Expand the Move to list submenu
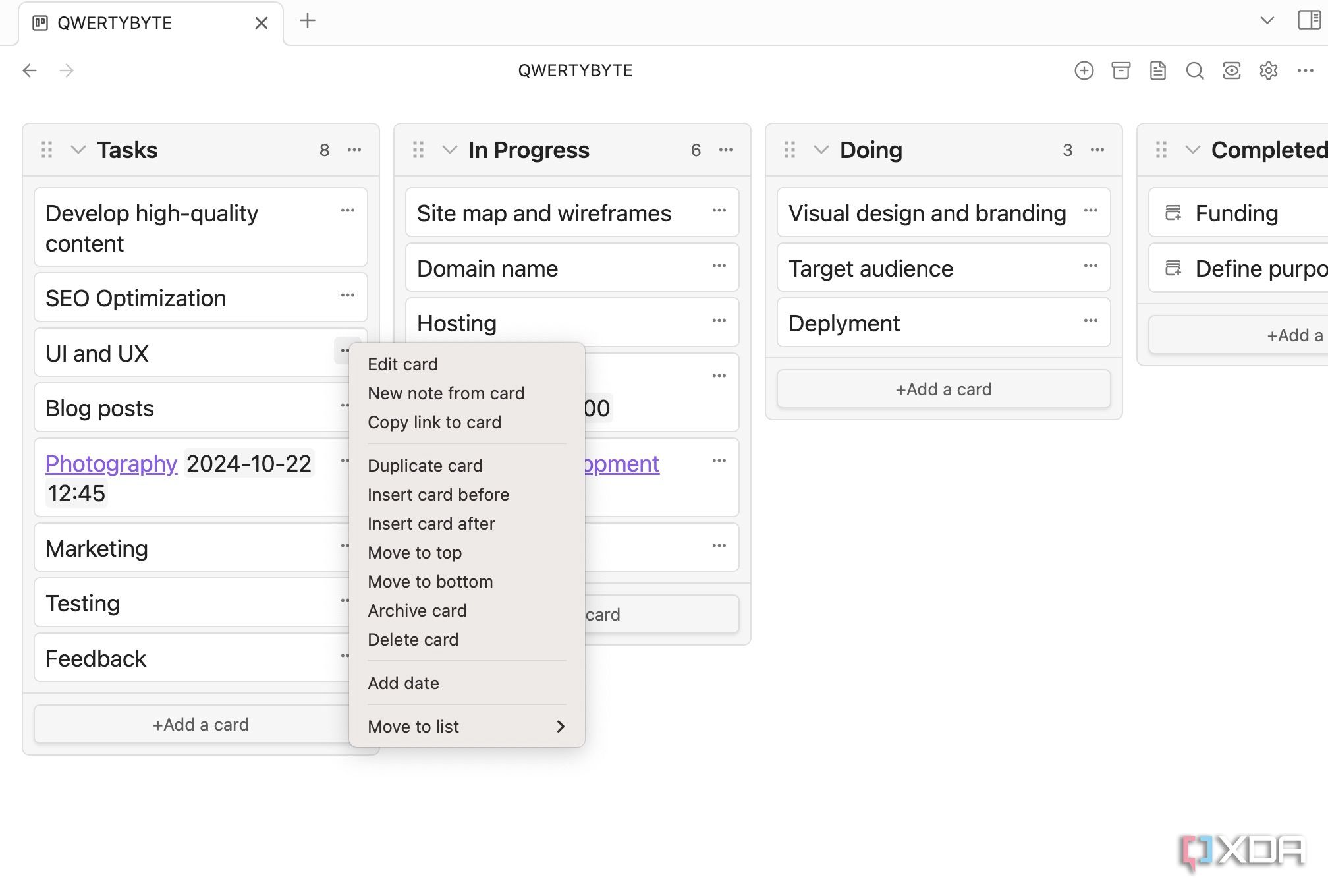 (466, 726)
